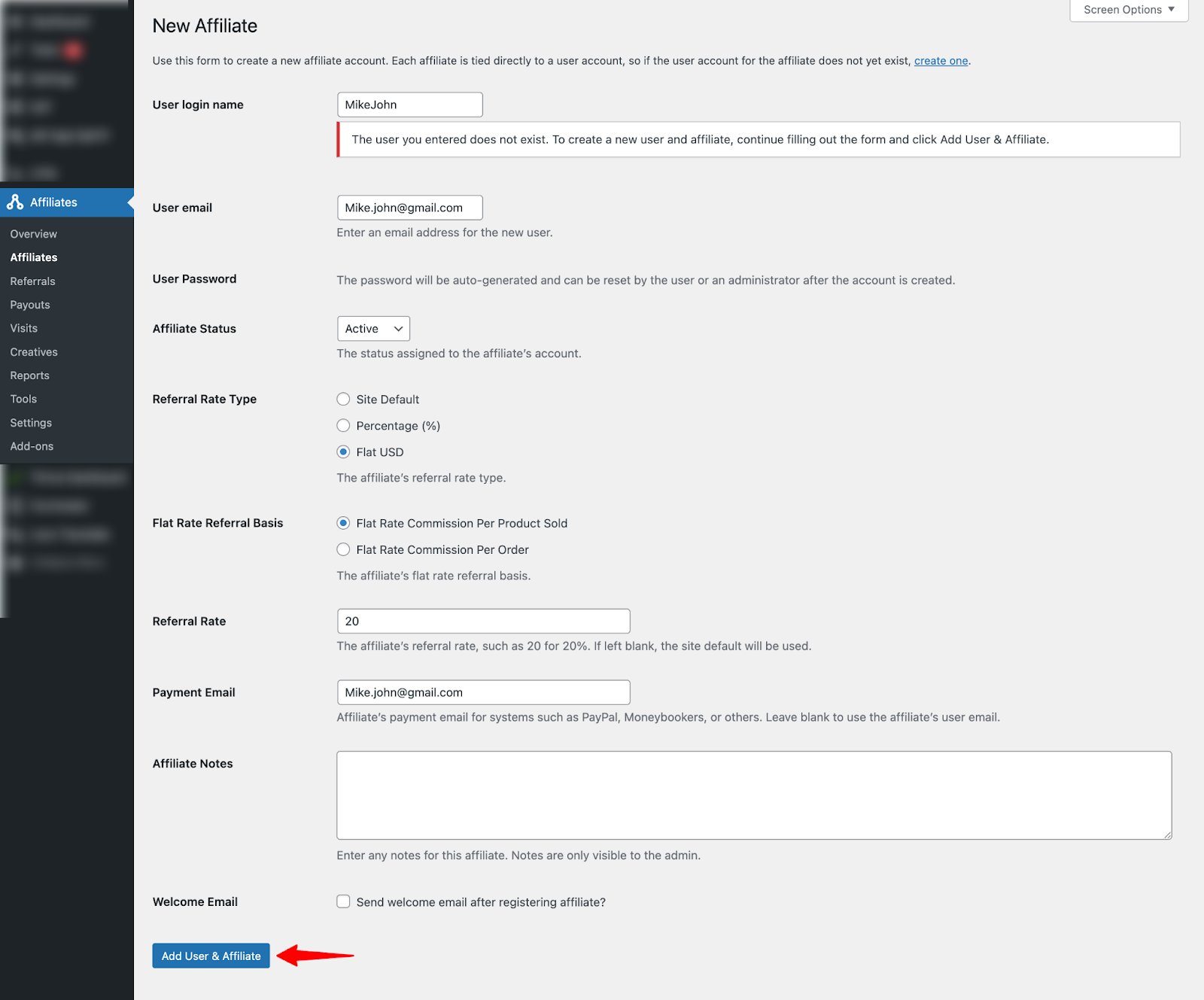The height and width of the screenshot is (1000, 1204).
Task: View the Creatives section
Action: (x=33, y=351)
